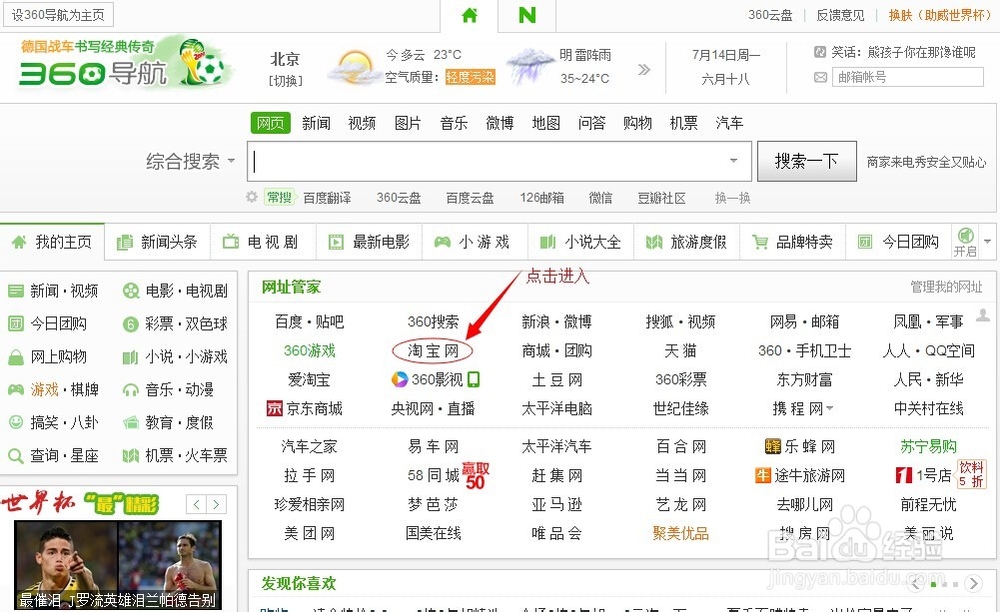The width and height of the screenshot is (1000, 612).
Task: Click 切换 to change city
Action: 285,81
